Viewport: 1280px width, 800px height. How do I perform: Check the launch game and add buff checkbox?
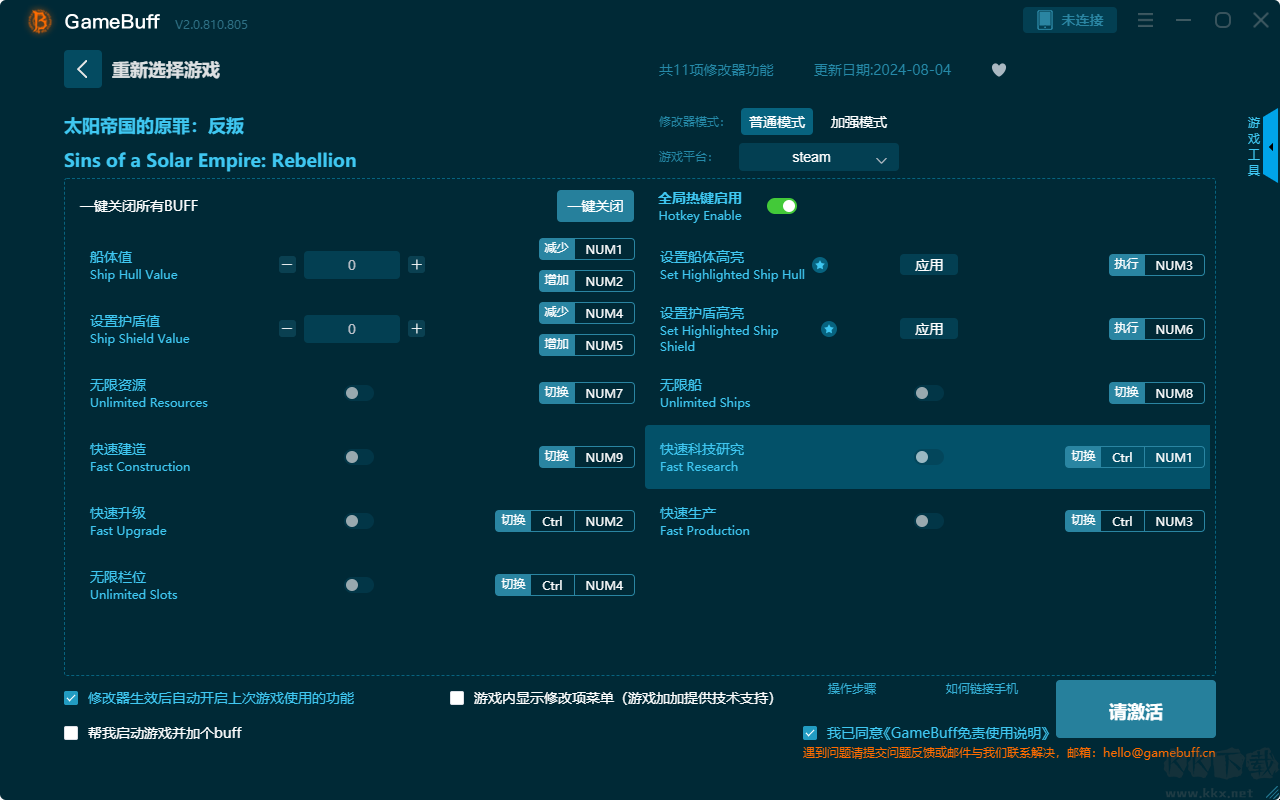point(71,733)
